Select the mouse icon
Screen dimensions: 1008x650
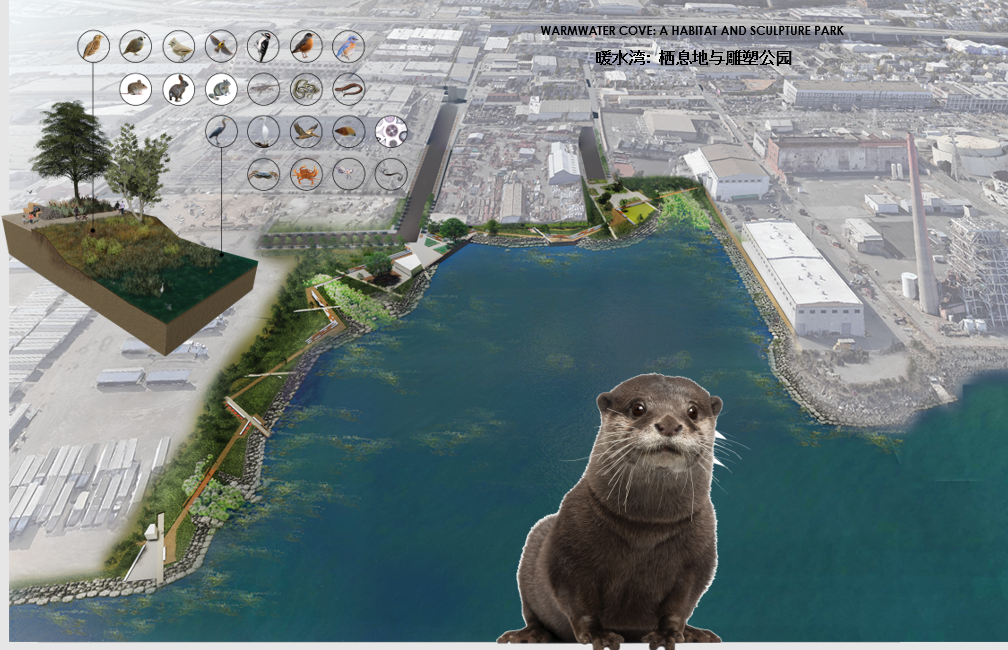(135, 89)
